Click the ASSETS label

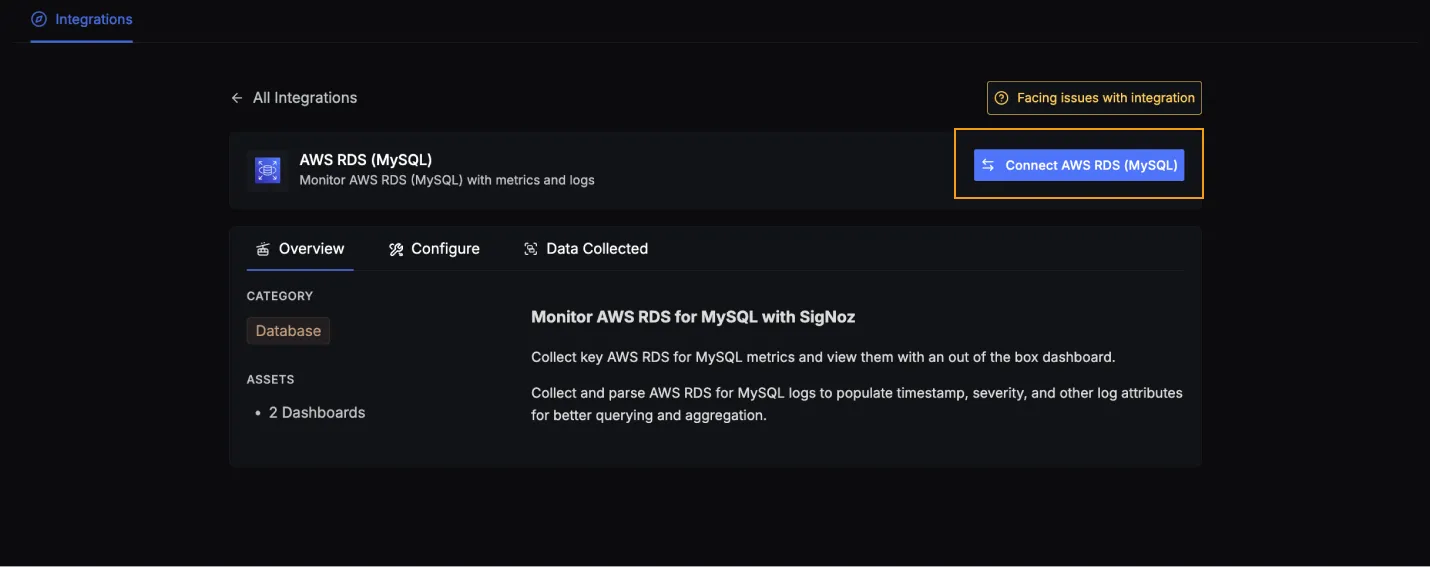click(270, 380)
